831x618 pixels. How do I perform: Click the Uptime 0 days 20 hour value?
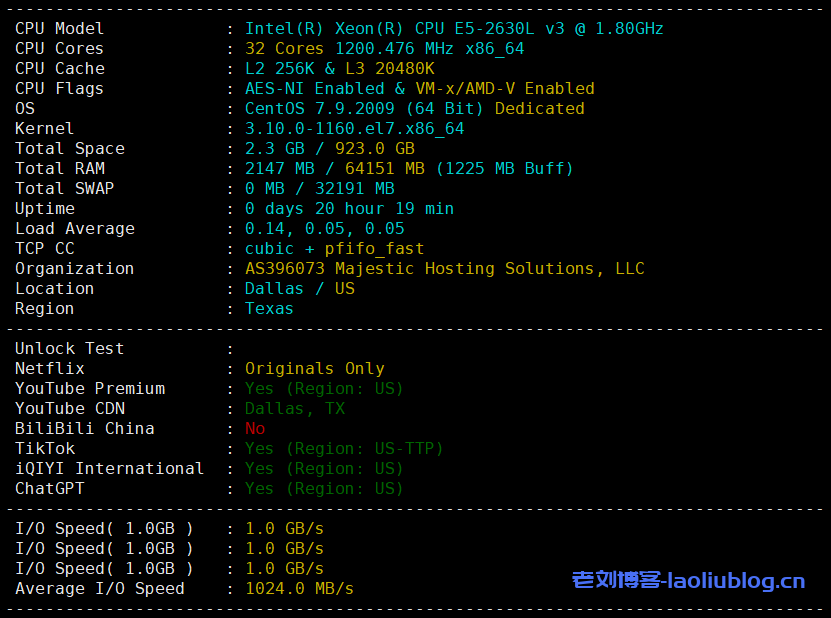[349, 209]
